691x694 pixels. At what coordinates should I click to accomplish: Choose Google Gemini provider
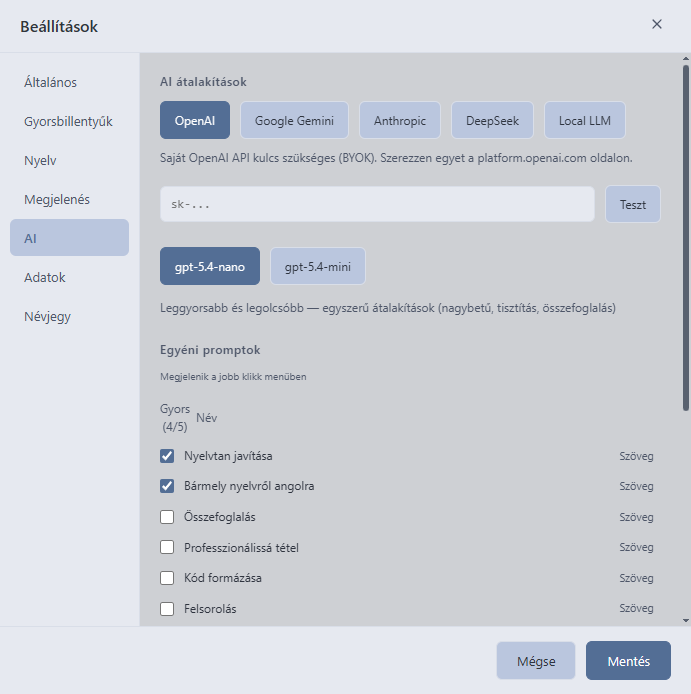coord(294,120)
